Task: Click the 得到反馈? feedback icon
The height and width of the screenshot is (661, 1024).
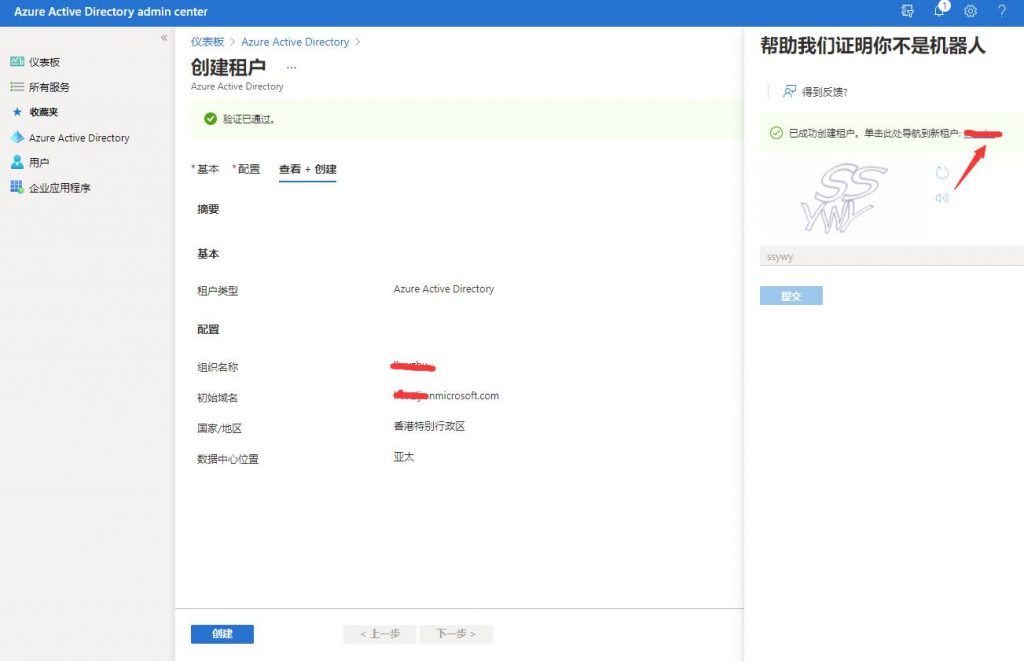Action: 790,91
